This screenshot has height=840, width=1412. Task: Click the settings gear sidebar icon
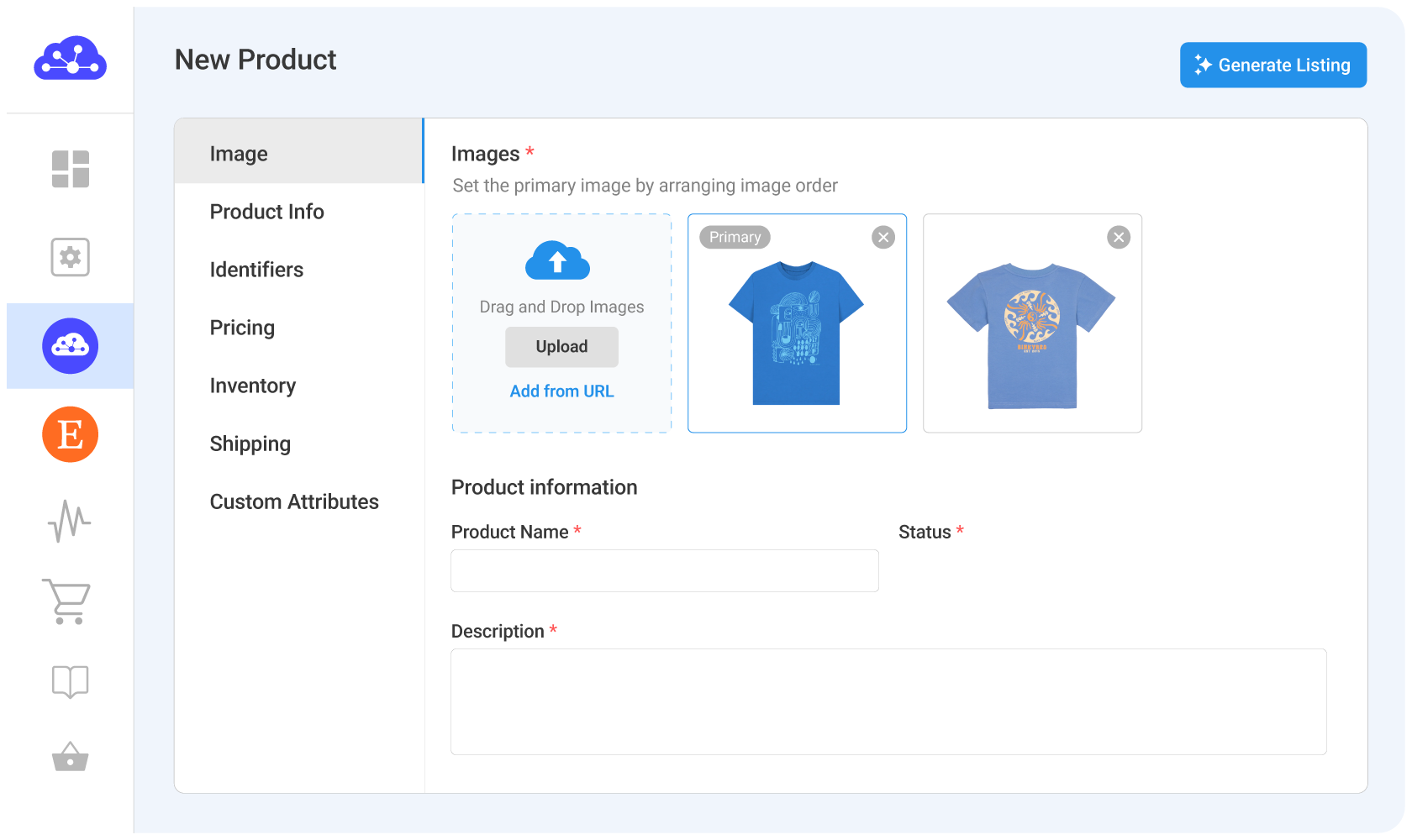pos(71,257)
